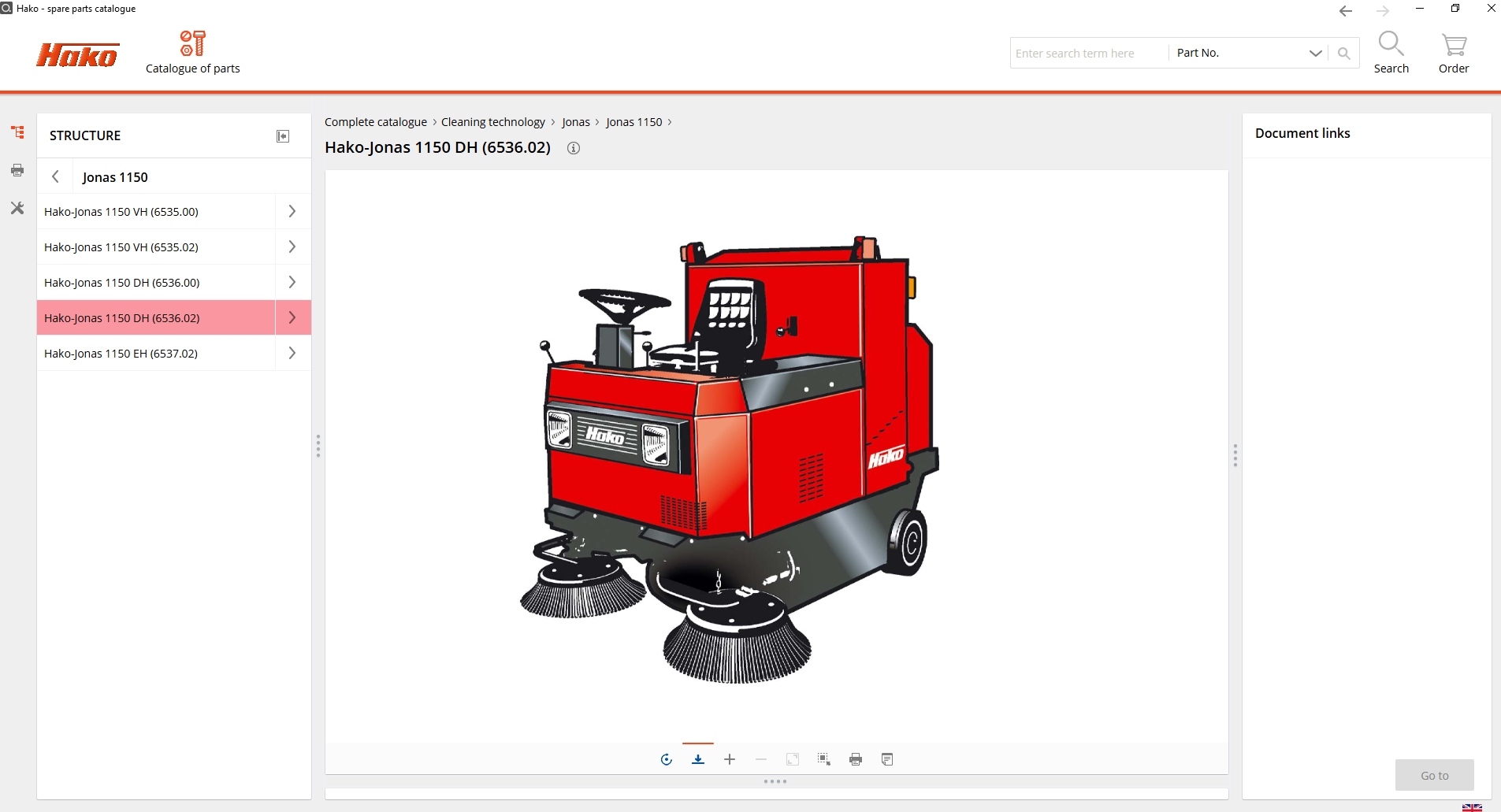Click the bottom panel splitter dots
Viewport: 1501px width, 812px height.
click(775, 781)
